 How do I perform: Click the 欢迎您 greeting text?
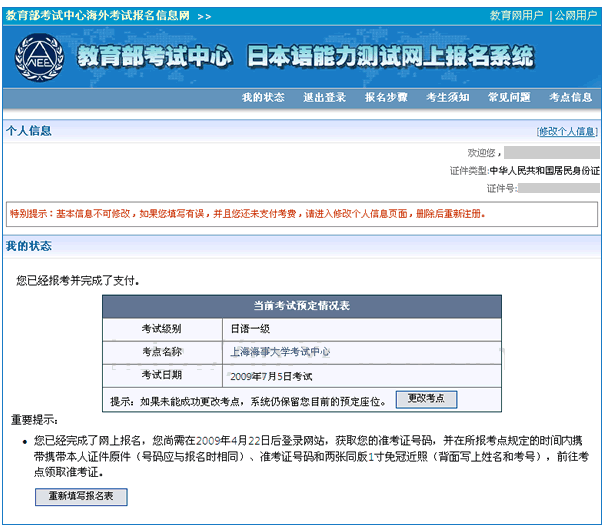[x=484, y=153]
